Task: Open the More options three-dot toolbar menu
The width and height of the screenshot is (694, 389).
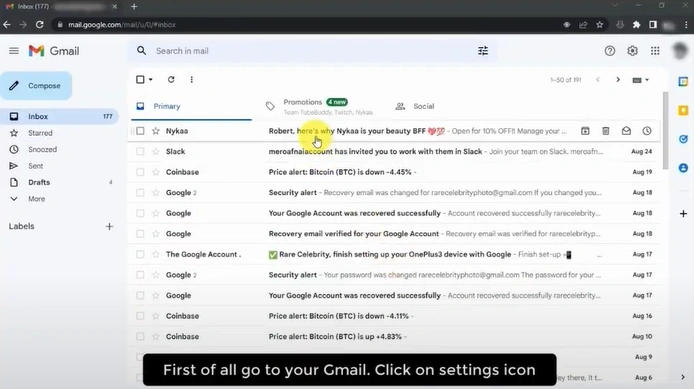Action: (x=191, y=80)
